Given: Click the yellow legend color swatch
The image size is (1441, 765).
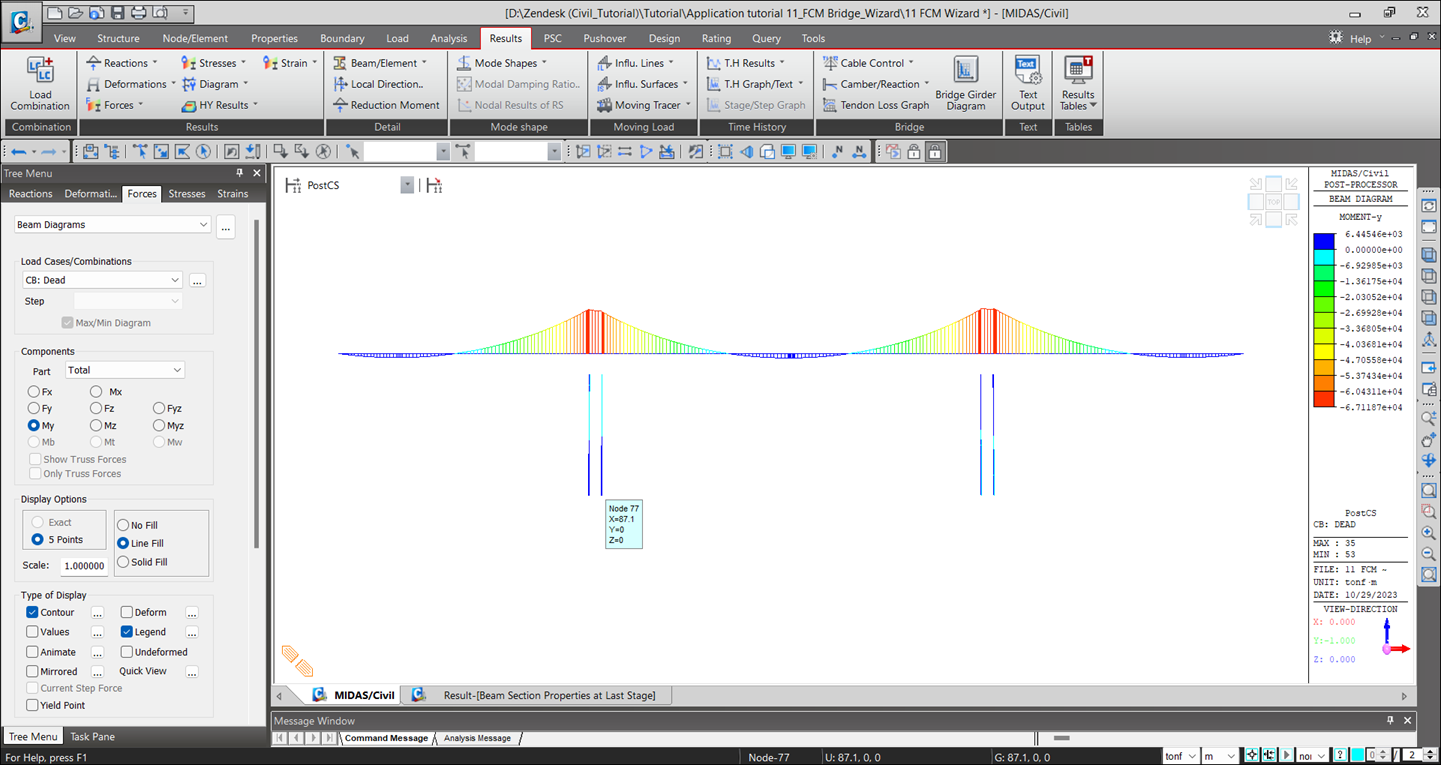Looking at the screenshot, I should [x=1323, y=352].
